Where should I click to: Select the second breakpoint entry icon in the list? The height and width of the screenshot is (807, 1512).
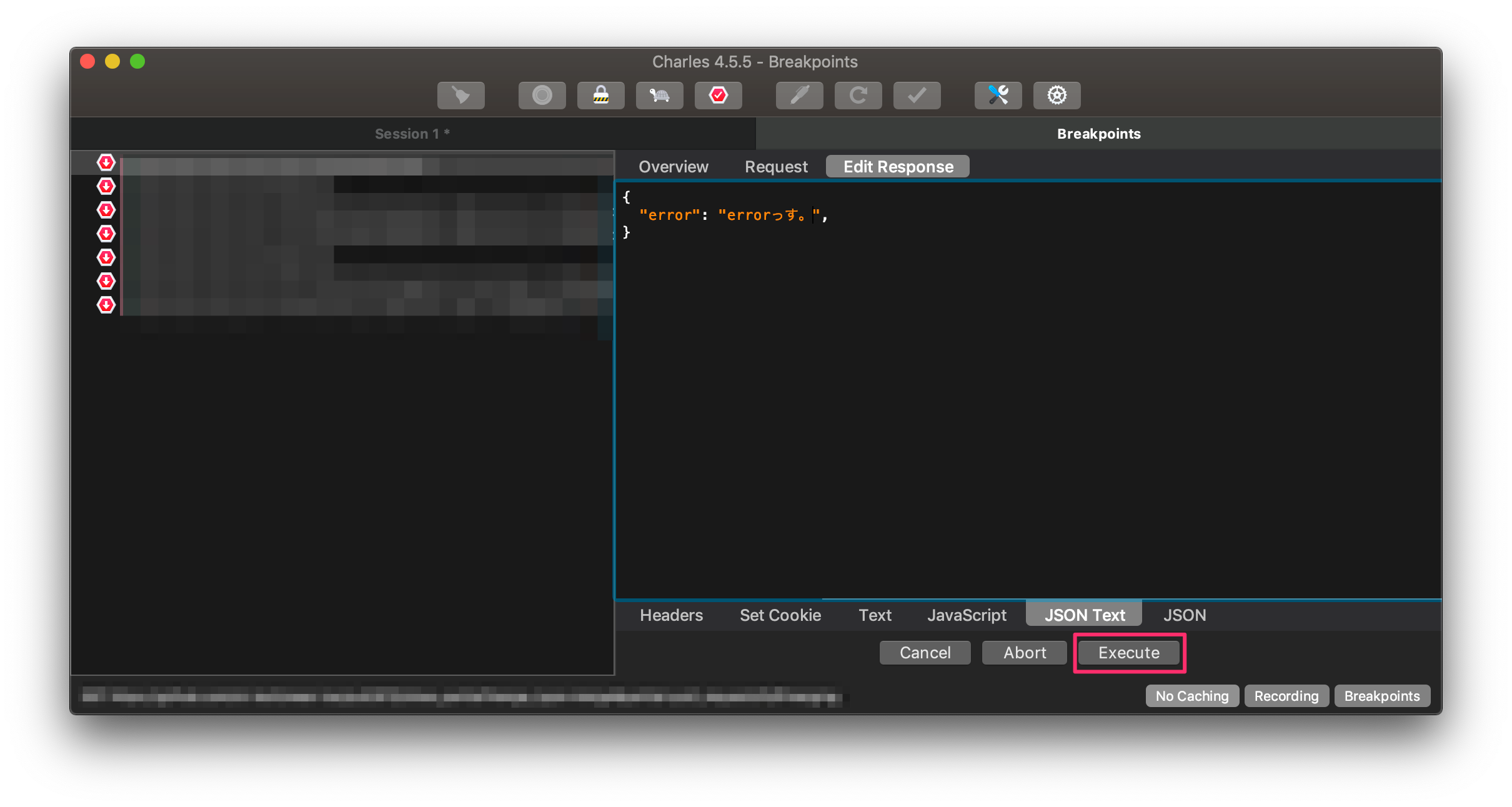click(106, 186)
